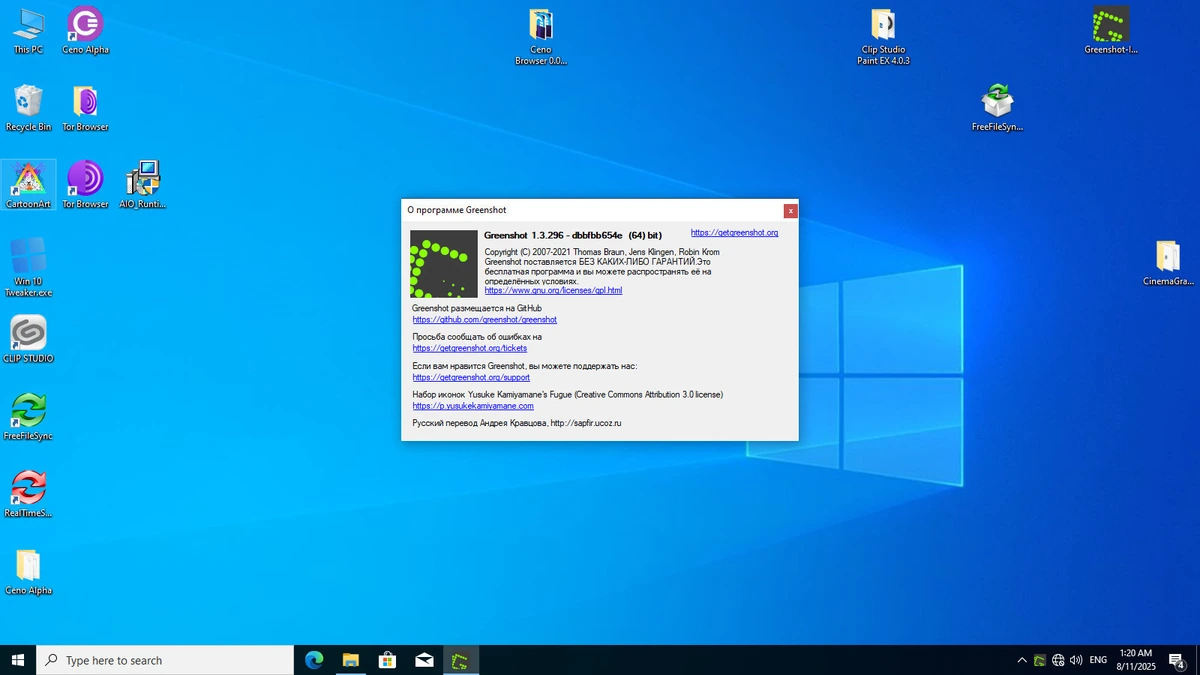Click the Copyright 2007-2021 line

click(x=601, y=252)
